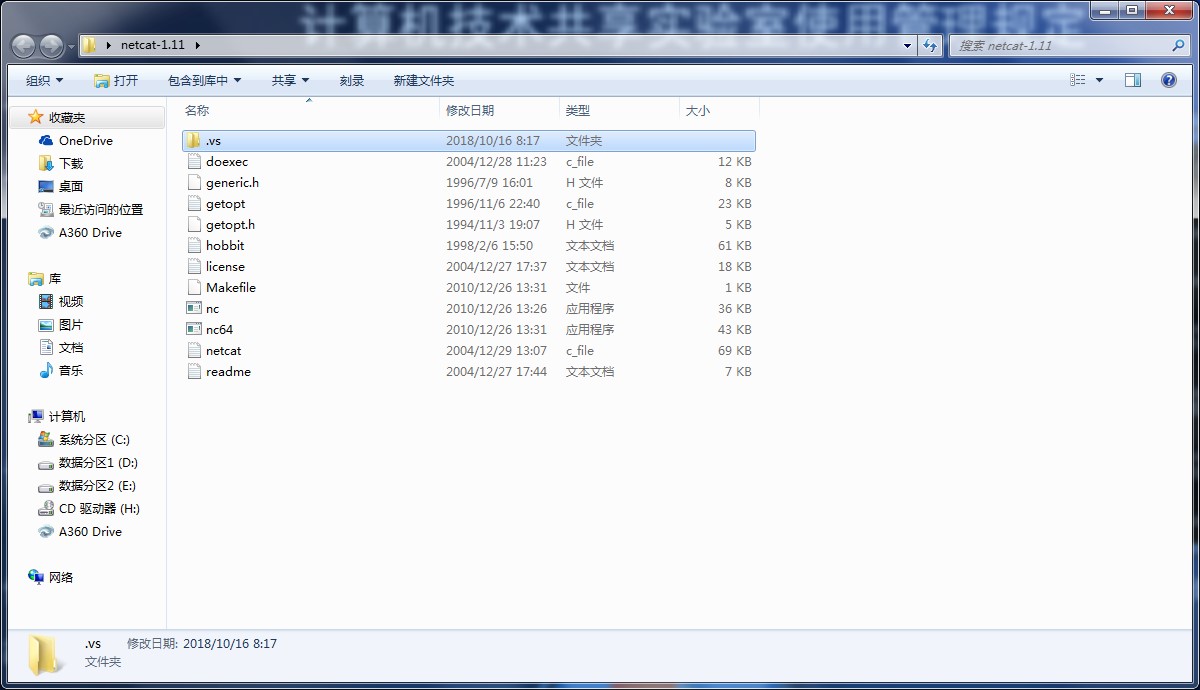The width and height of the screenshot is (1200, 690).
Task: Expand netcat-1.11 breadcrumb arrow
Action: [197, 45]
